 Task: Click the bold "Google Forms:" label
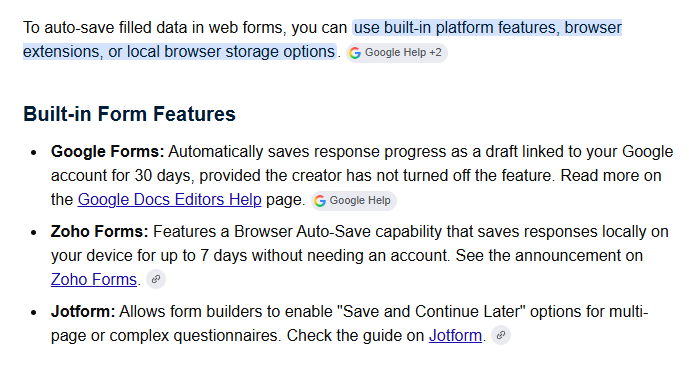point(107,152)
